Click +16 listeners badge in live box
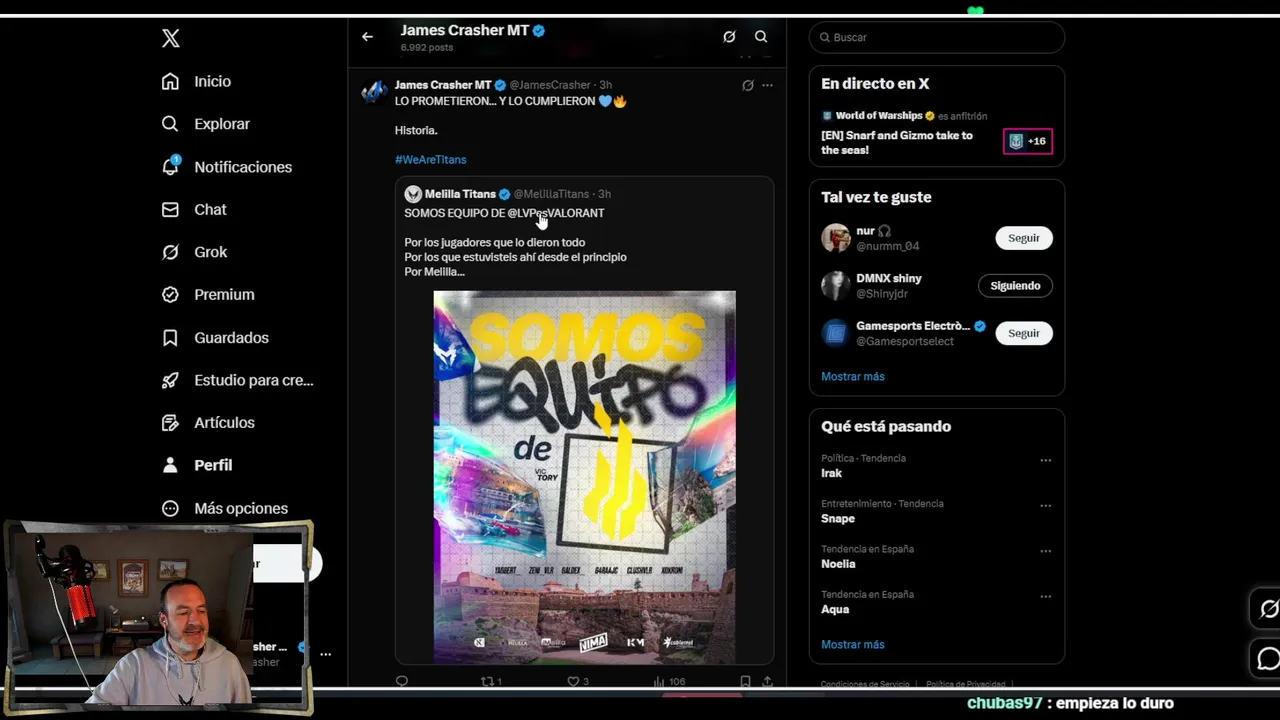Screen dimensions: 1280x720 1027,141
